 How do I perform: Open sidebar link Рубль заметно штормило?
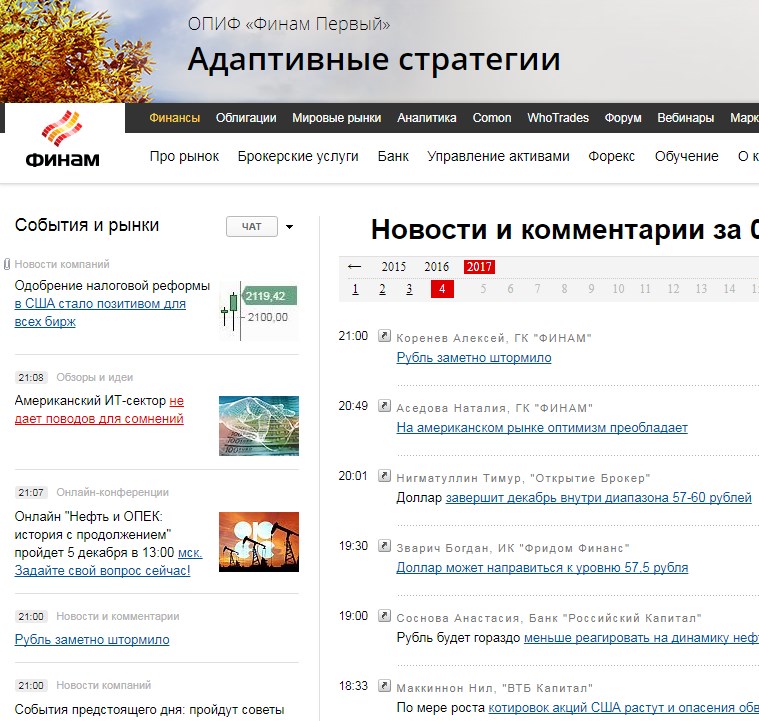(92, 640)
